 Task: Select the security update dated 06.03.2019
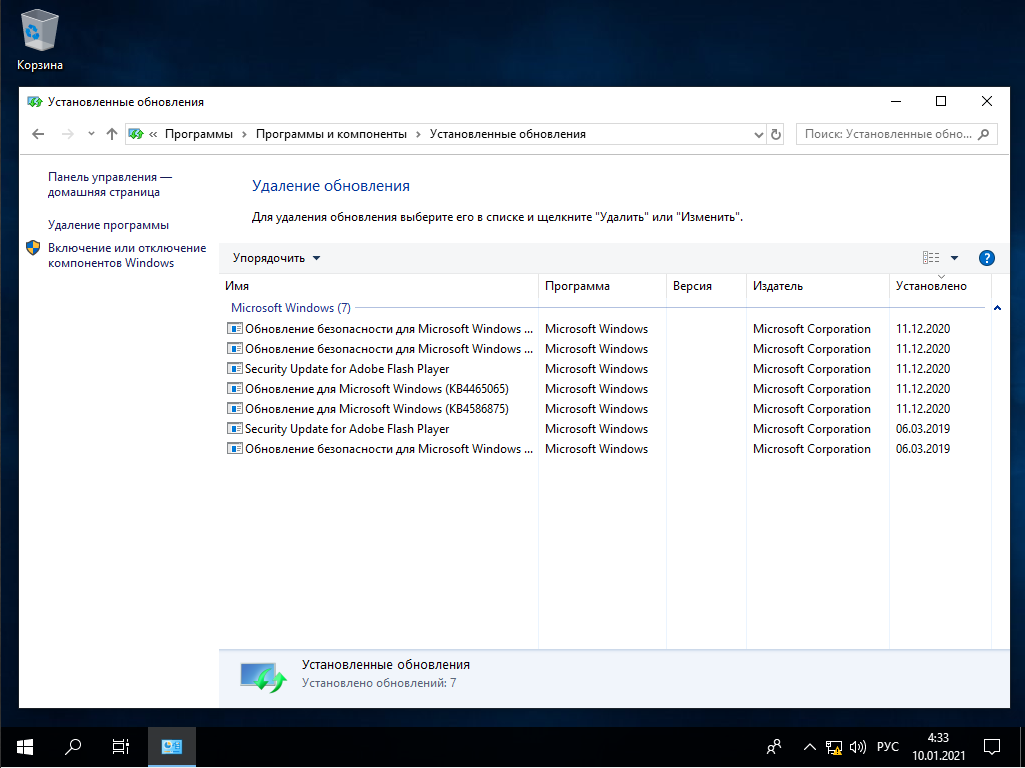pos(389,449)
